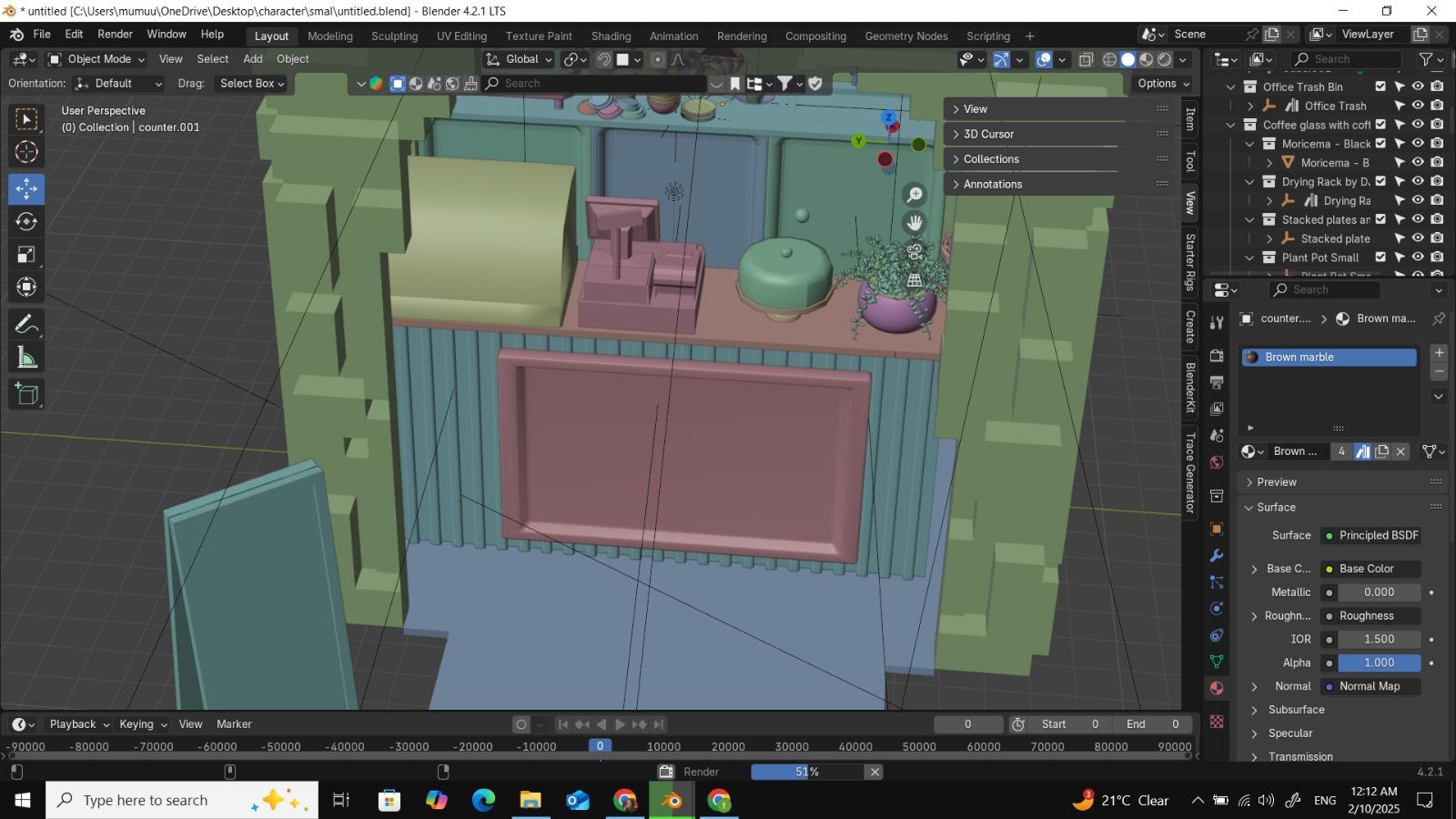This screenshot has height=819, width=1456.
Task: Click the Base Color linked texture button
Action: [1370, 569]
